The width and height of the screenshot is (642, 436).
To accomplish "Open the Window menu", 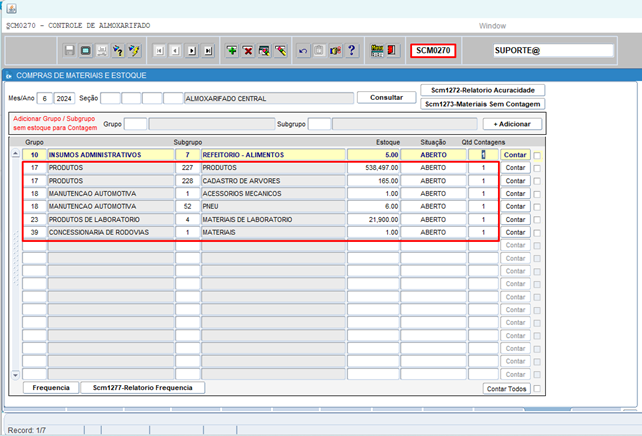I will pyautogui.click(x=492, y=26).
